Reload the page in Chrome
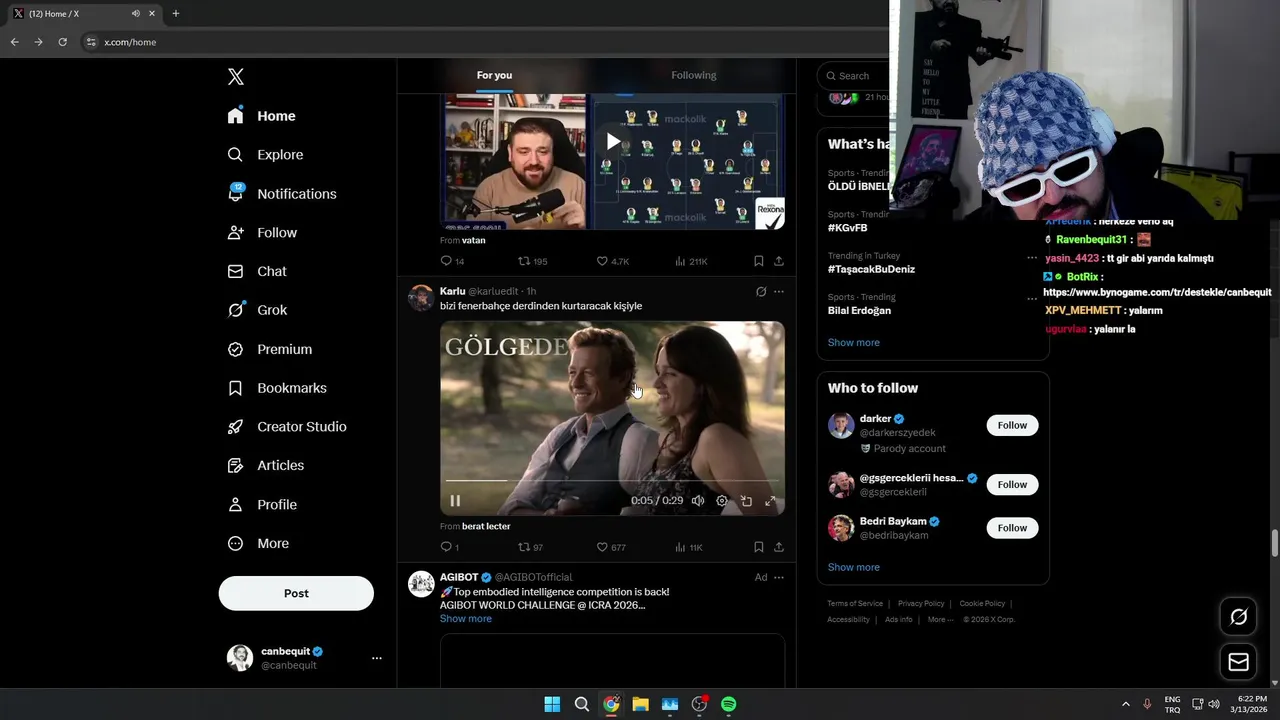 click(x=62, y=42)
